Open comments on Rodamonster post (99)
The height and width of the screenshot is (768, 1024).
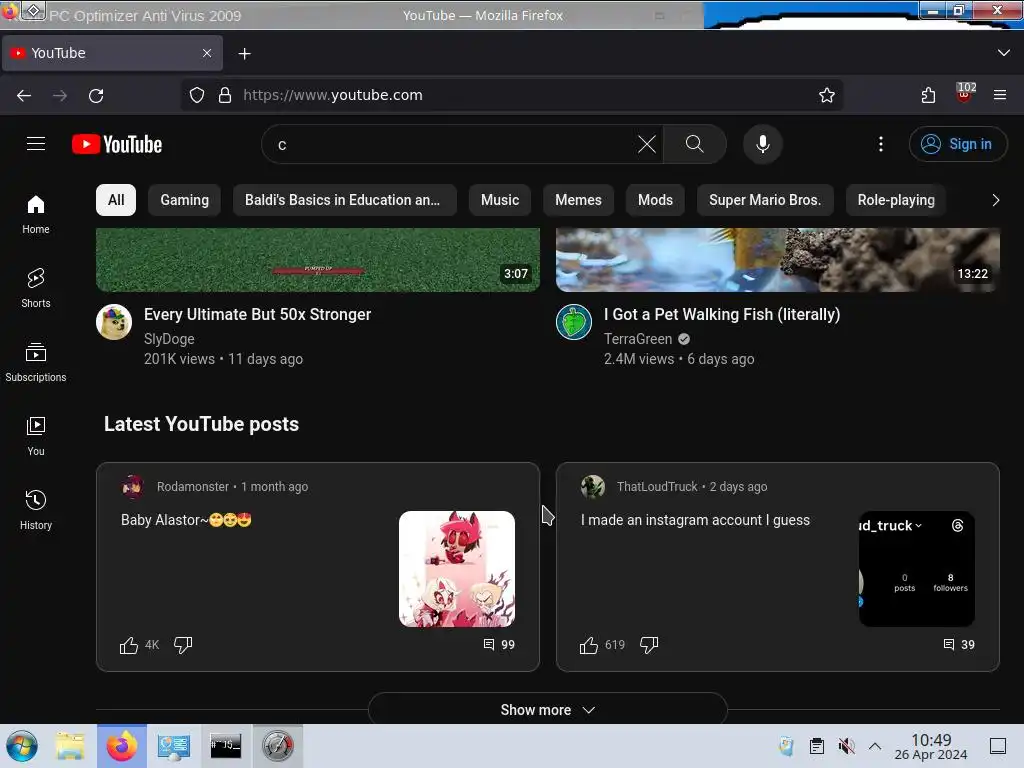[499, 645]
